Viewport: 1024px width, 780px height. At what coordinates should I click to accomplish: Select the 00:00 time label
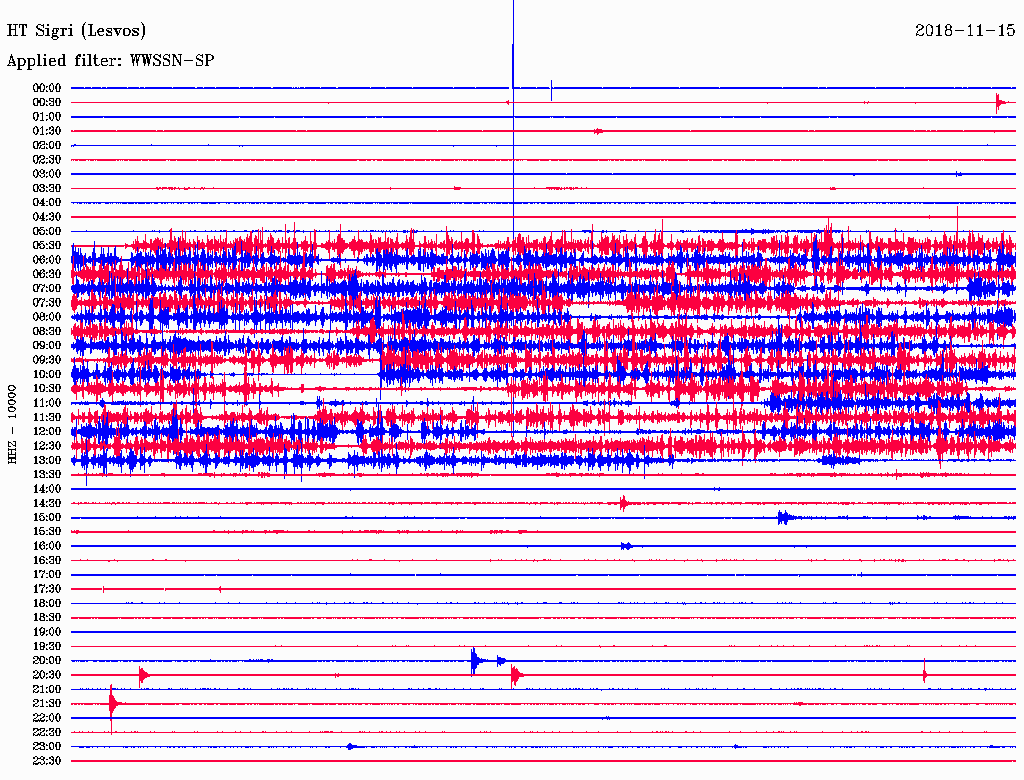pos(47,88)
